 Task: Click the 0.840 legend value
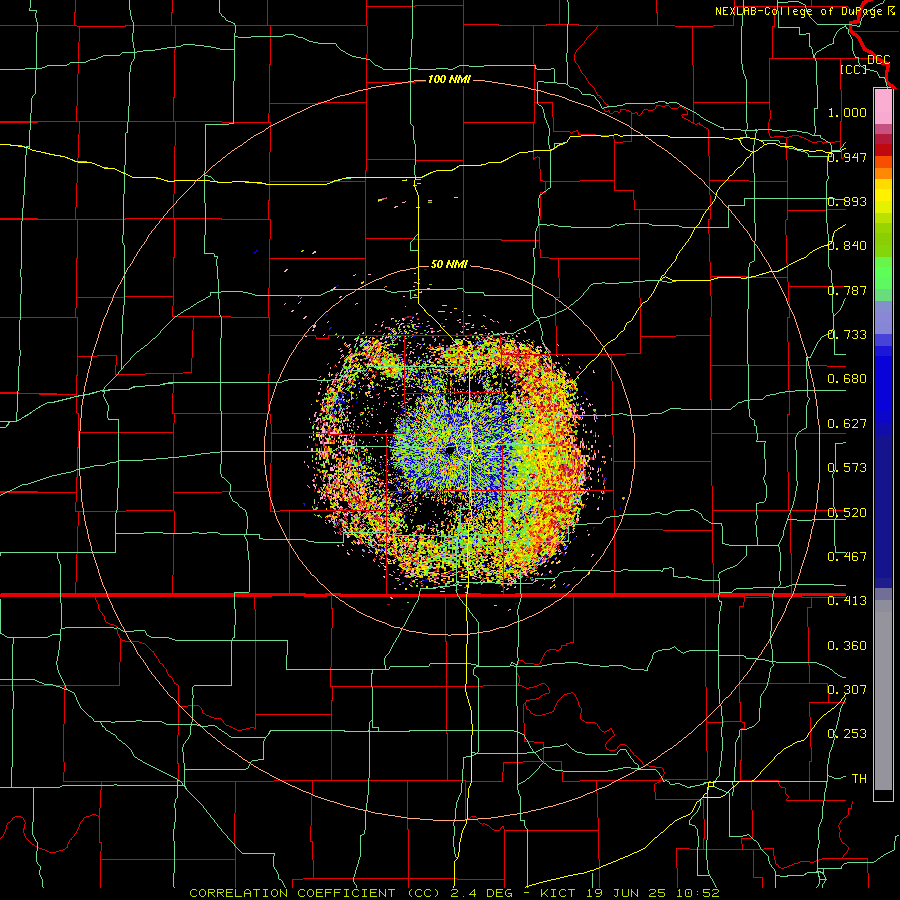tap(847, 246)
